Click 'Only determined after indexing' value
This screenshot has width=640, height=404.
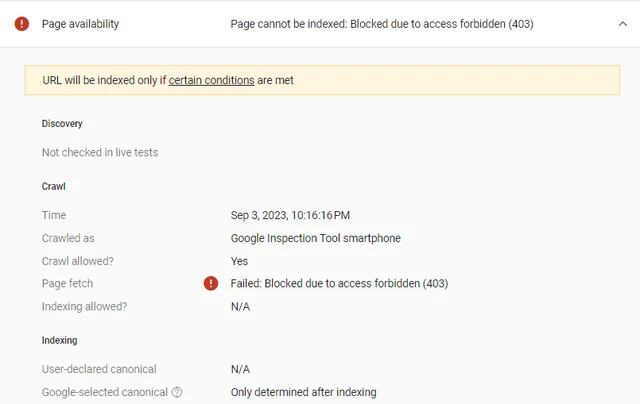click(303, 393)
